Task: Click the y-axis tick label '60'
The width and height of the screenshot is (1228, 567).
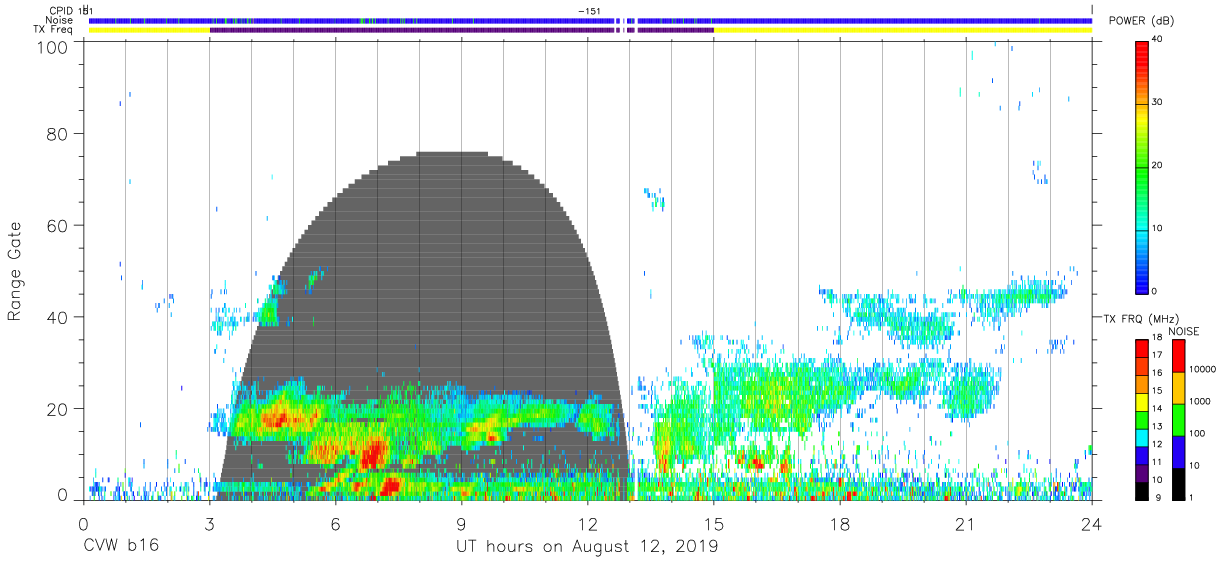Action: (58, 226)
